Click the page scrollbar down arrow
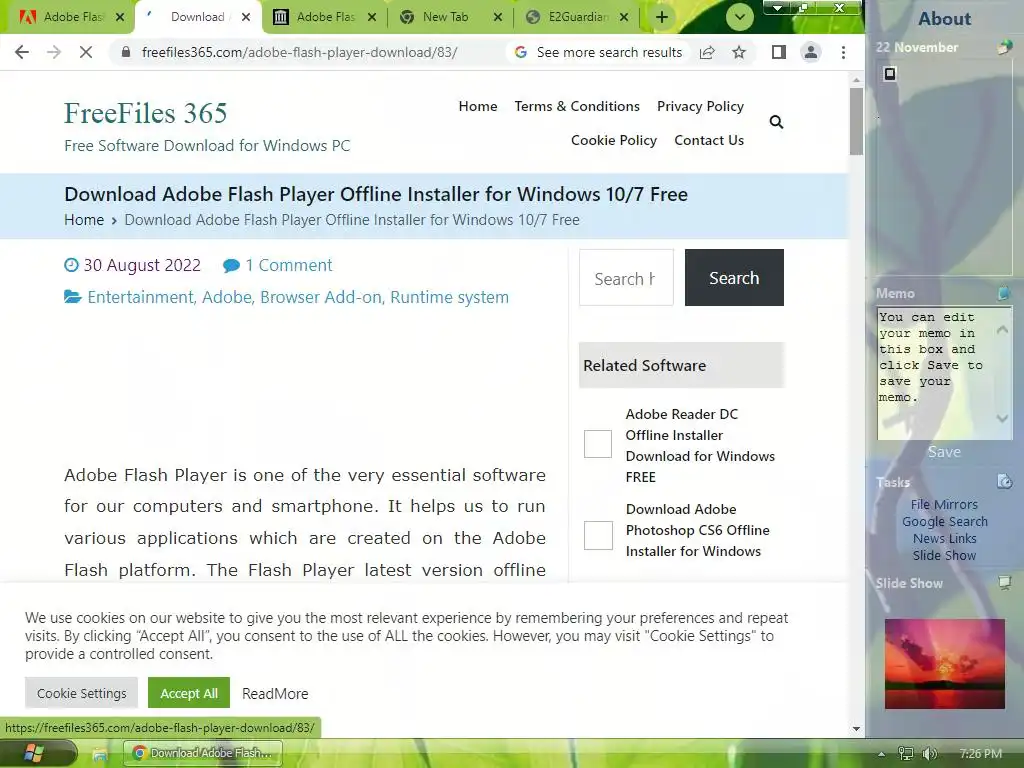Screen dimensions: 1024x768 click(x=856, y=729)
